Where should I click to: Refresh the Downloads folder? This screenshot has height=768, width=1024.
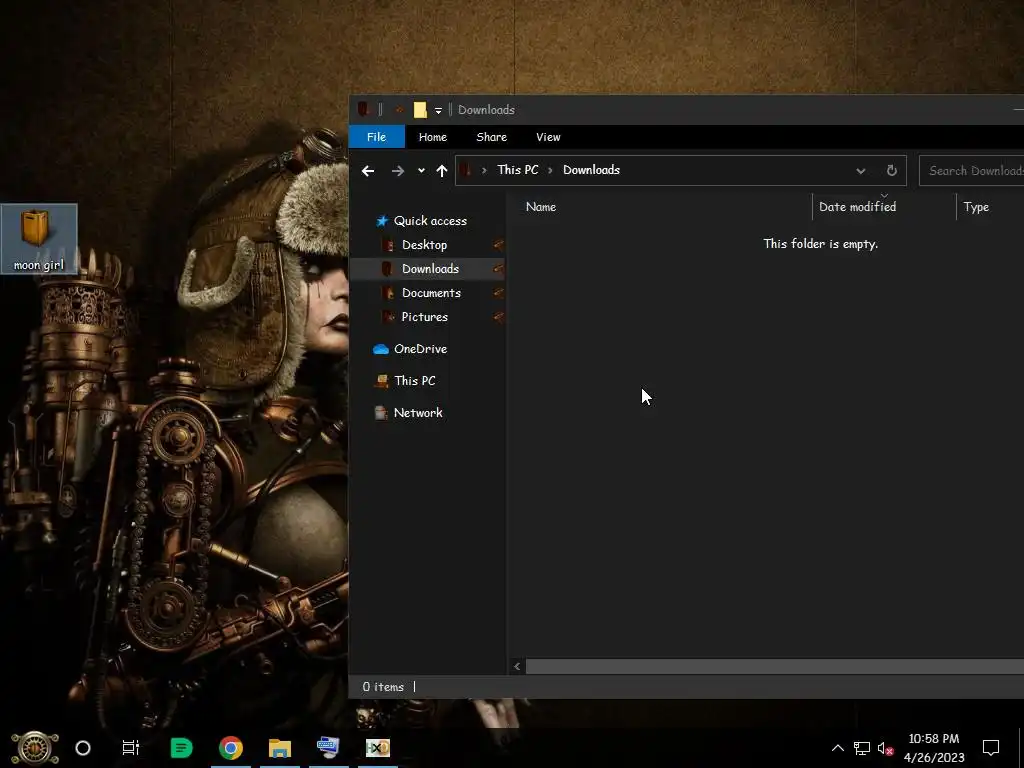pyautogui.click(x=891, y=170)
